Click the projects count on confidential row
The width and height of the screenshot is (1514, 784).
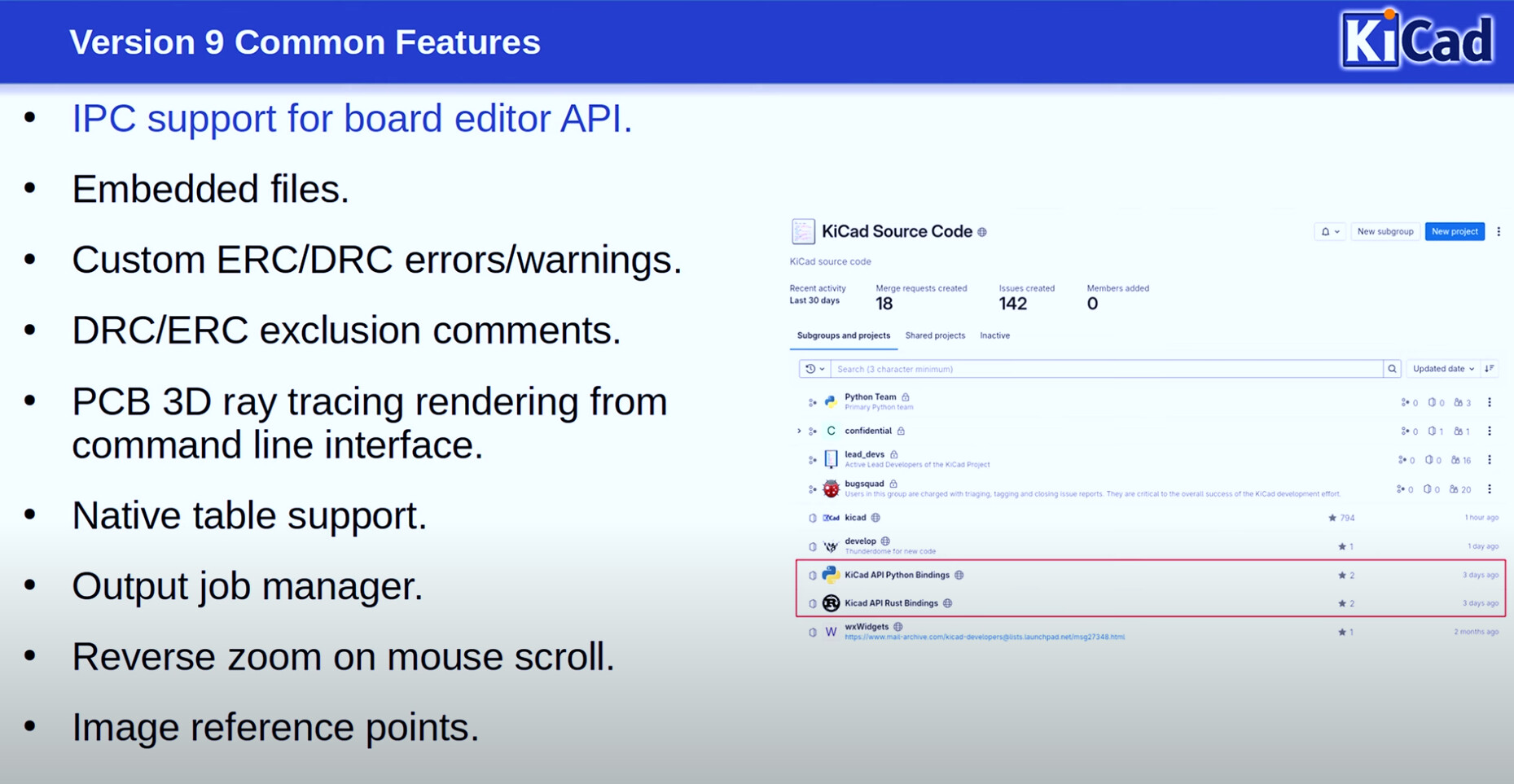pos(1436,431)
